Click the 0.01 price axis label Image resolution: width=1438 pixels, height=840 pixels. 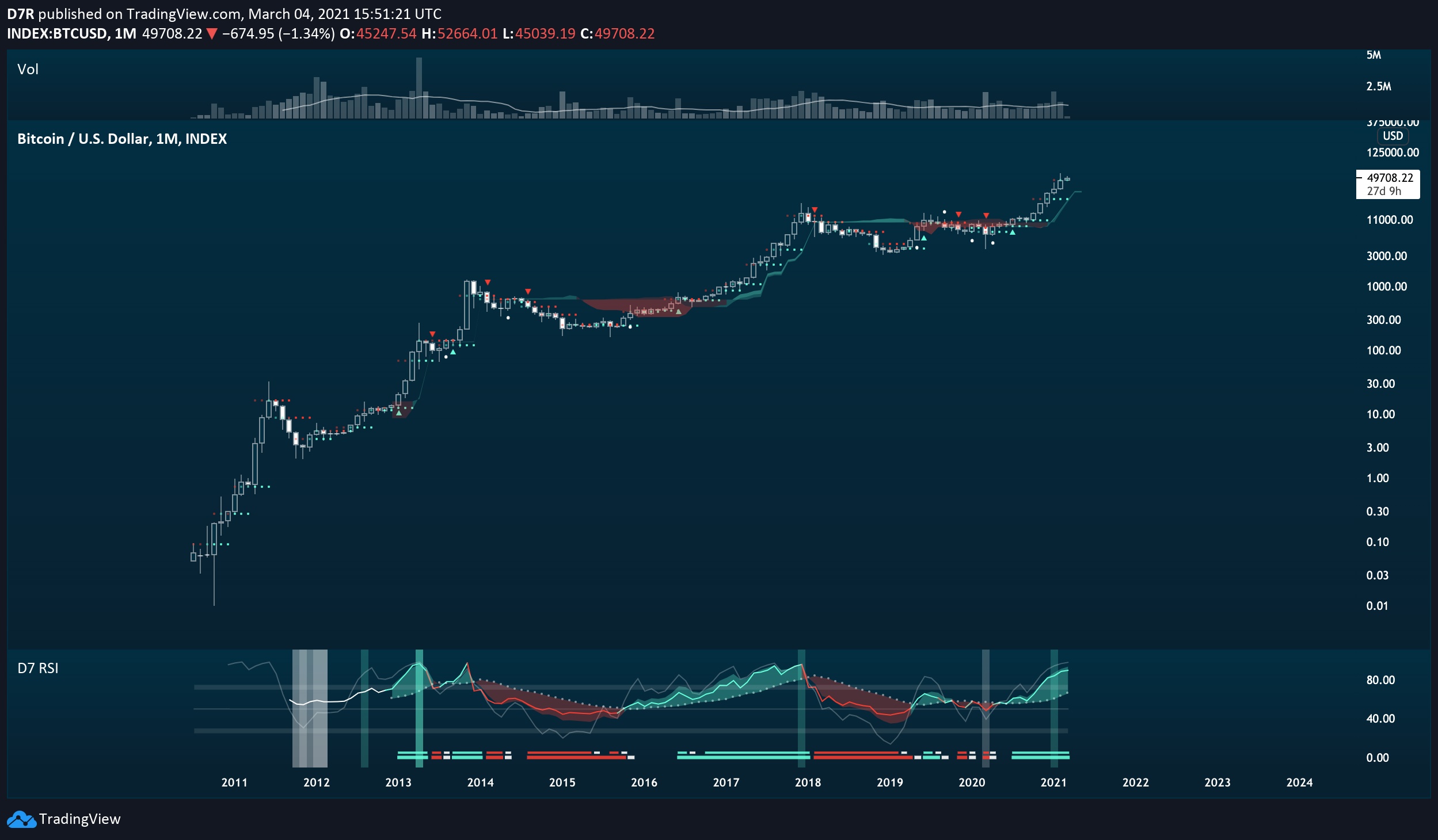click(x=1378, y=606)
